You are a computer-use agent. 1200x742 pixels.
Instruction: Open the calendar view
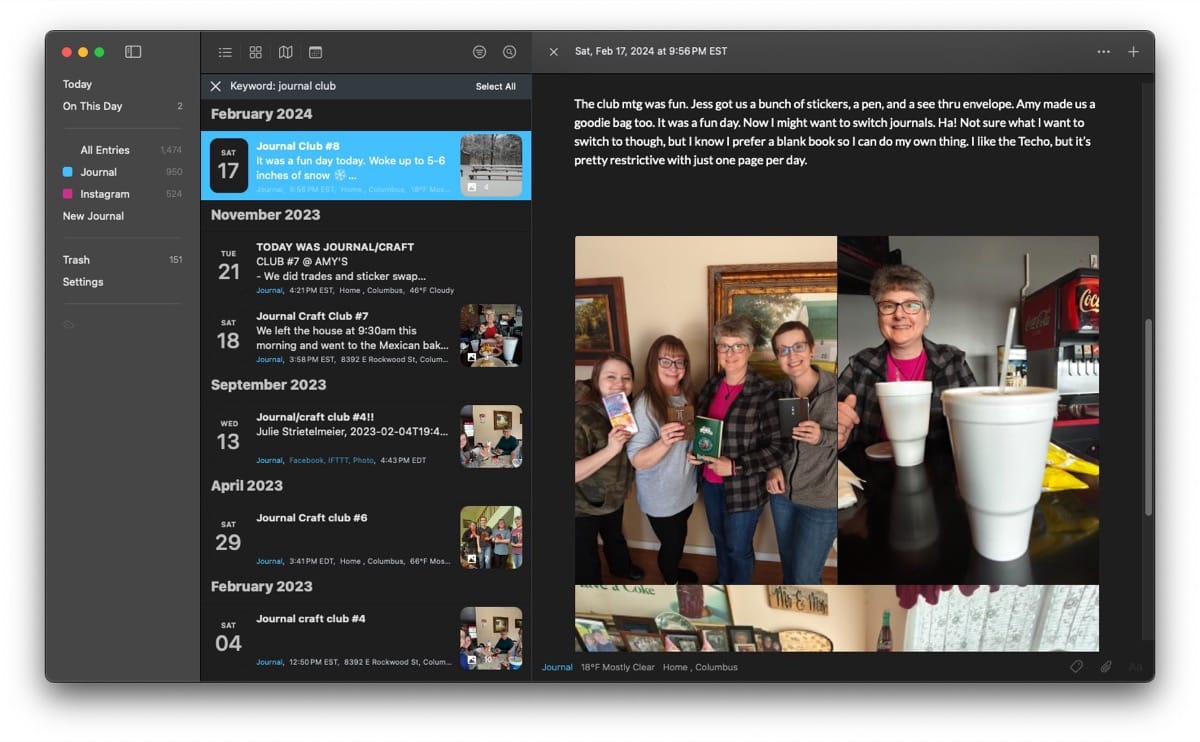317,52
